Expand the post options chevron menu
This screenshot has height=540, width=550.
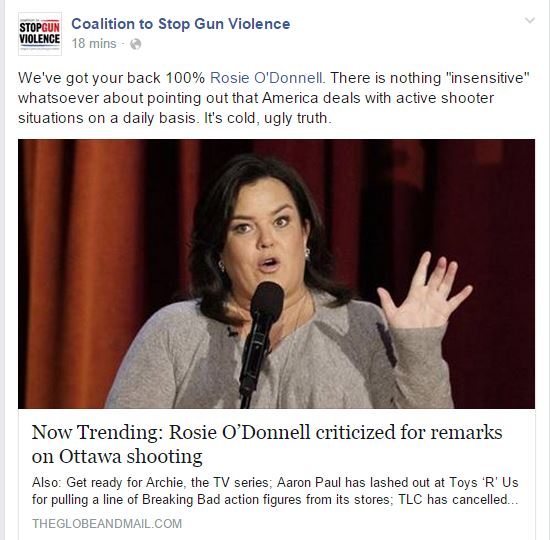pos(530,20)
